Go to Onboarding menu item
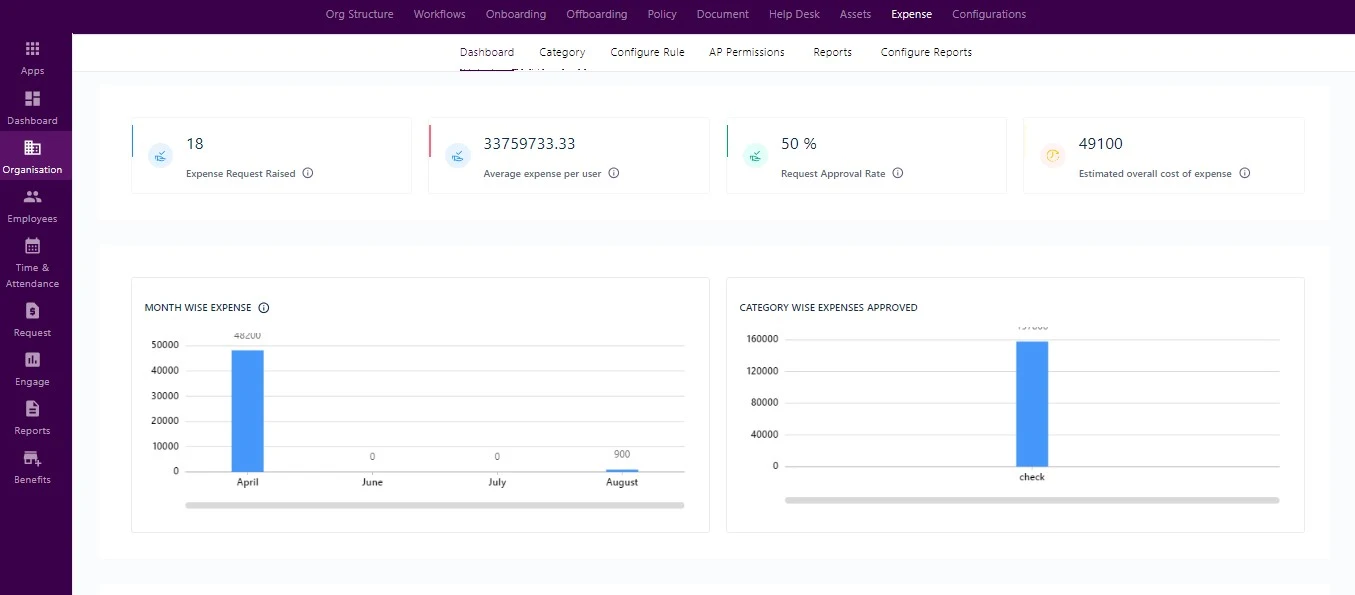Image resolution: width=1355 pixels, height=595 pixels. tap(516, 14)
